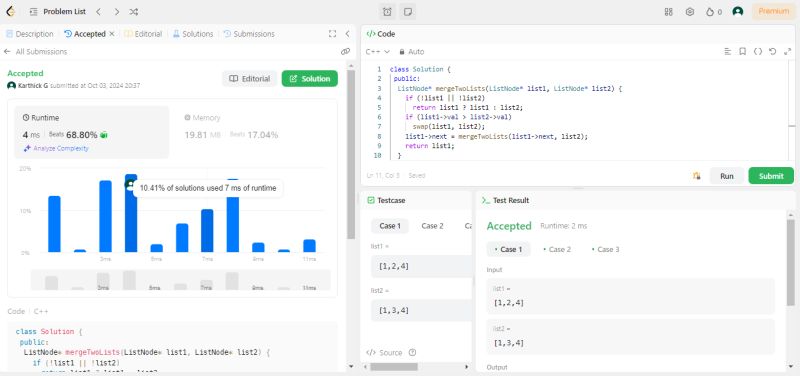Open the settings gear icon

click(x=690, y=12)
